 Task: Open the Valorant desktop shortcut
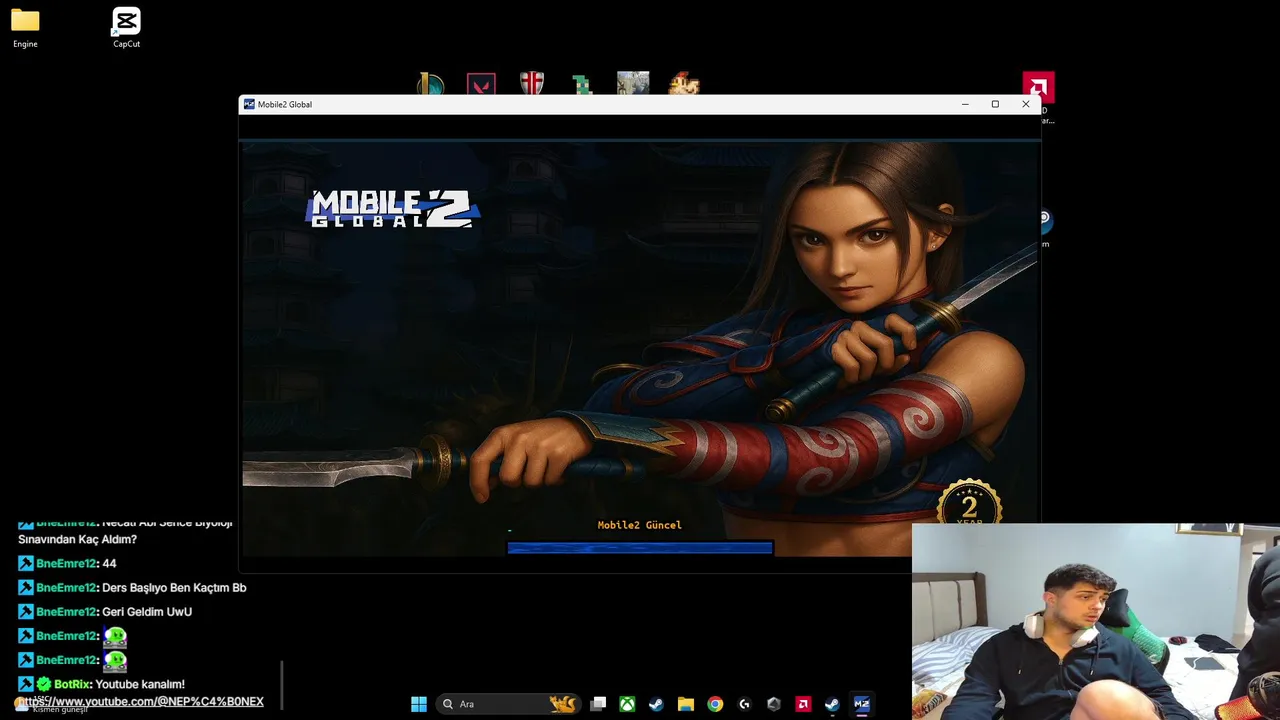click(x=481, y=84)
